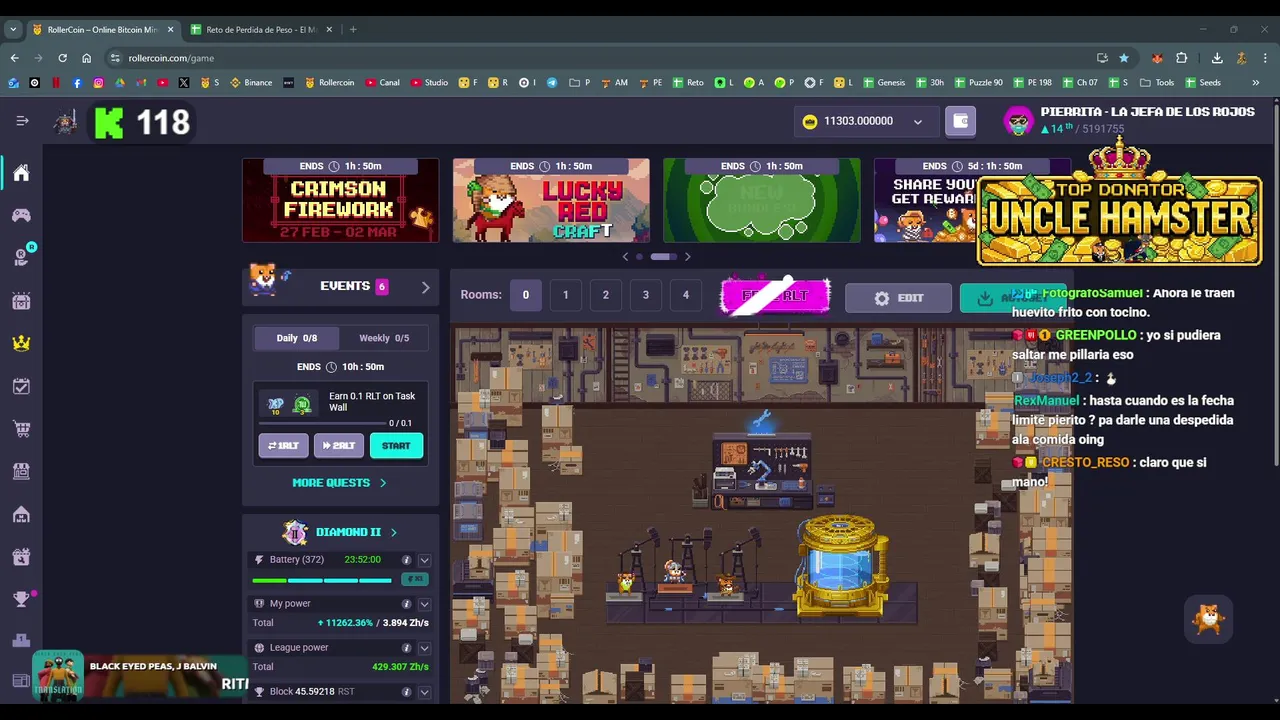Click the My power info icon
The image size is (1280, 720).
point(406,604)
